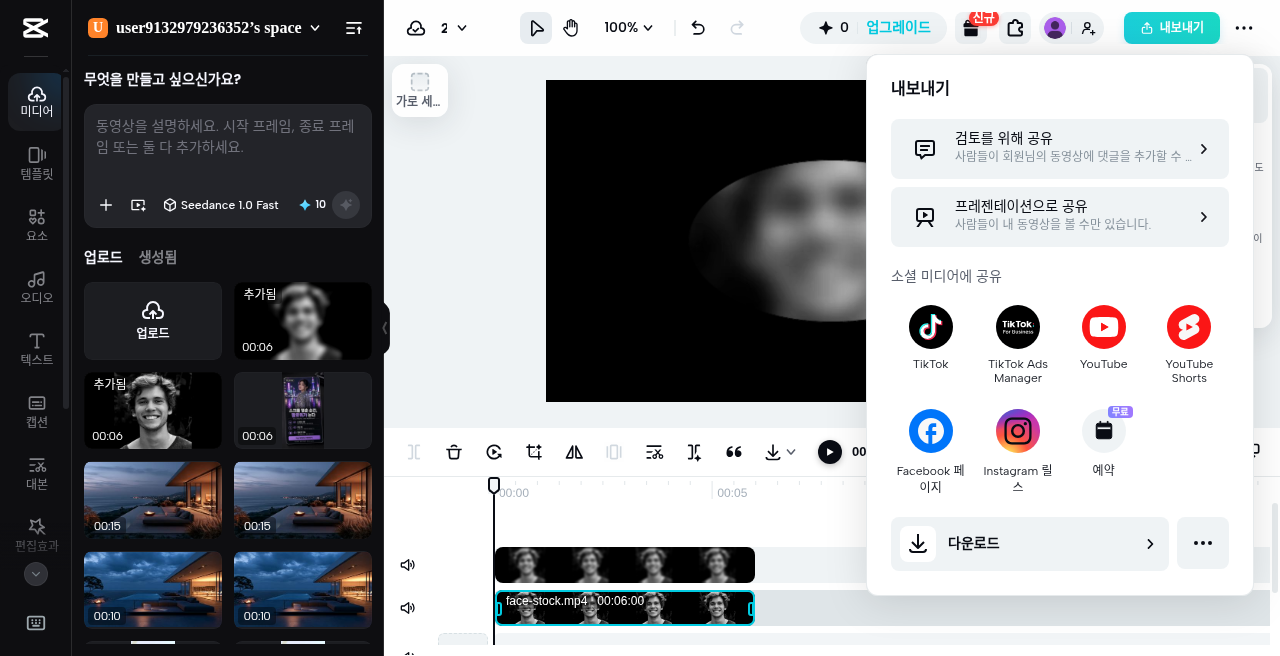Select the hand pan tool
Screen dimensions: 1280x656
[571, 28]
